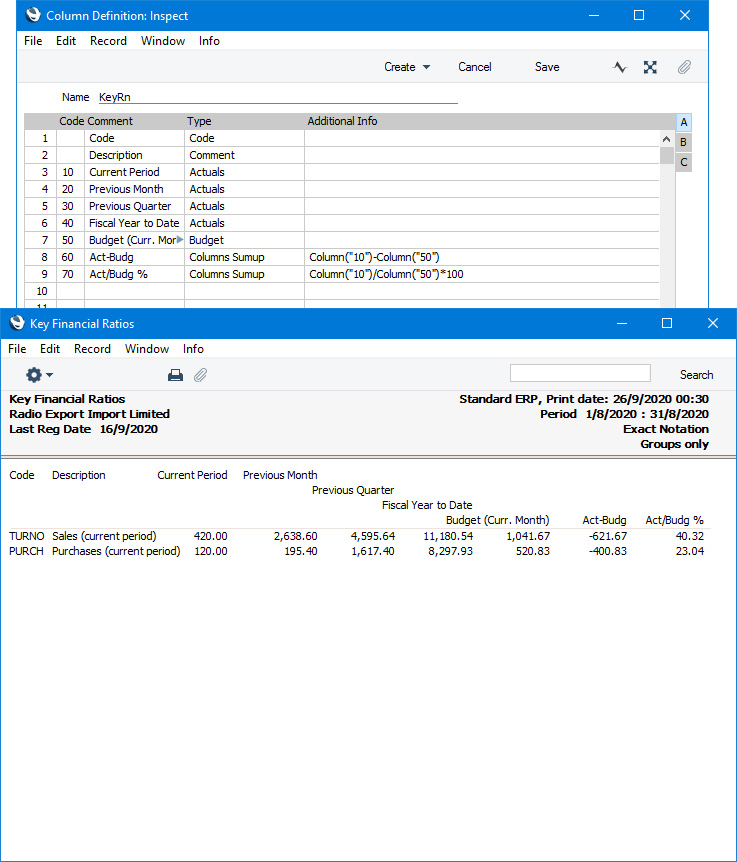Click the app logo in Key Financial Ratios title bar
The width and height of the screenshot is (737, 862).
point(17,323)
